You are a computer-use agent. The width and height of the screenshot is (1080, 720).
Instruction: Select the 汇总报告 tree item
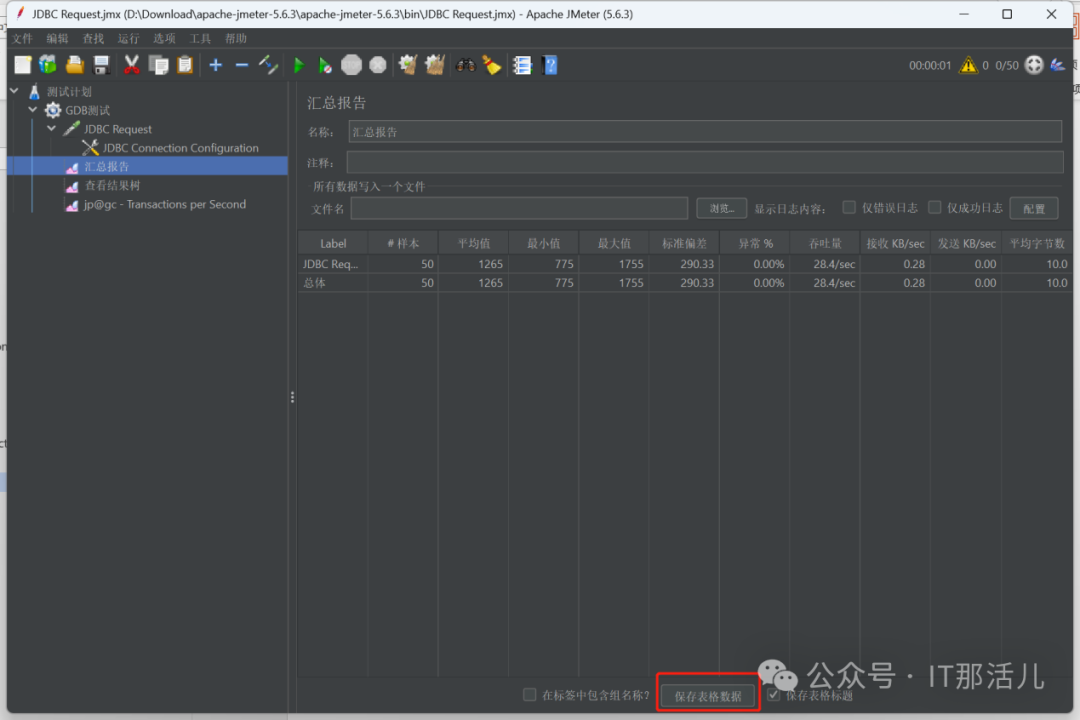[107, 166]
